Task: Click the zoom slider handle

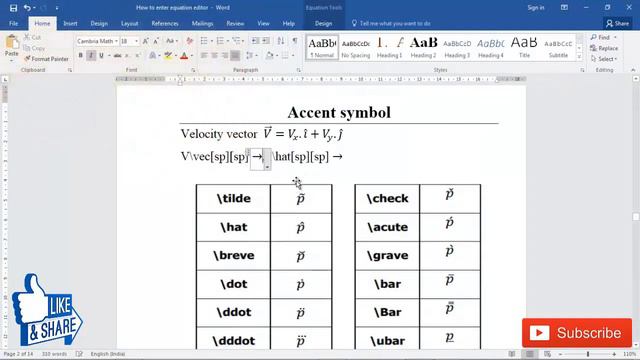Action: pos(588,354)
